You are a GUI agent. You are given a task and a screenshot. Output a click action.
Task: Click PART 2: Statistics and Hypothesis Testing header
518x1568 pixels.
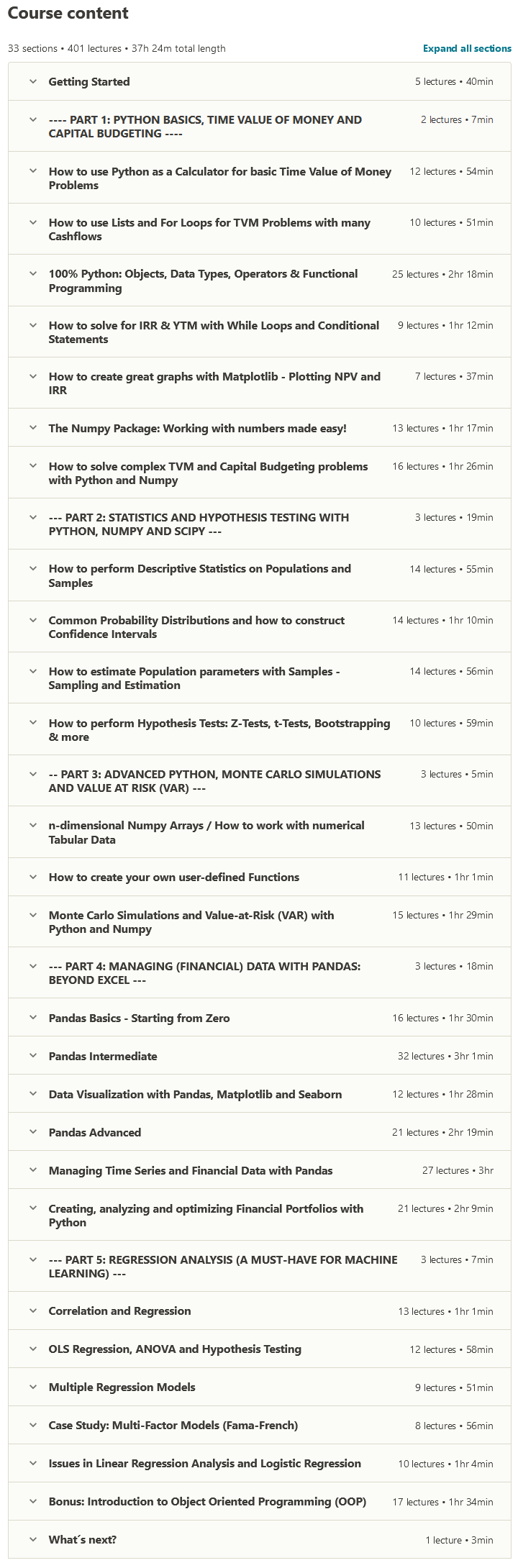[199, 524]
